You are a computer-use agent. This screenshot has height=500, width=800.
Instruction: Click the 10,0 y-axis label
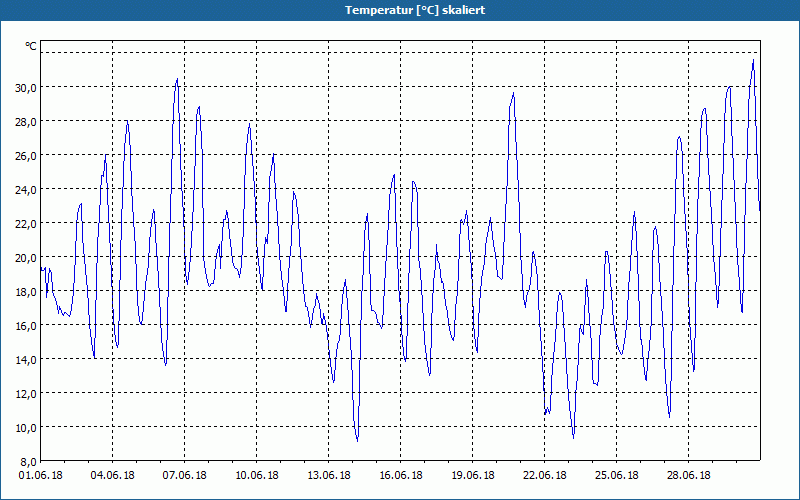[26, 428]
